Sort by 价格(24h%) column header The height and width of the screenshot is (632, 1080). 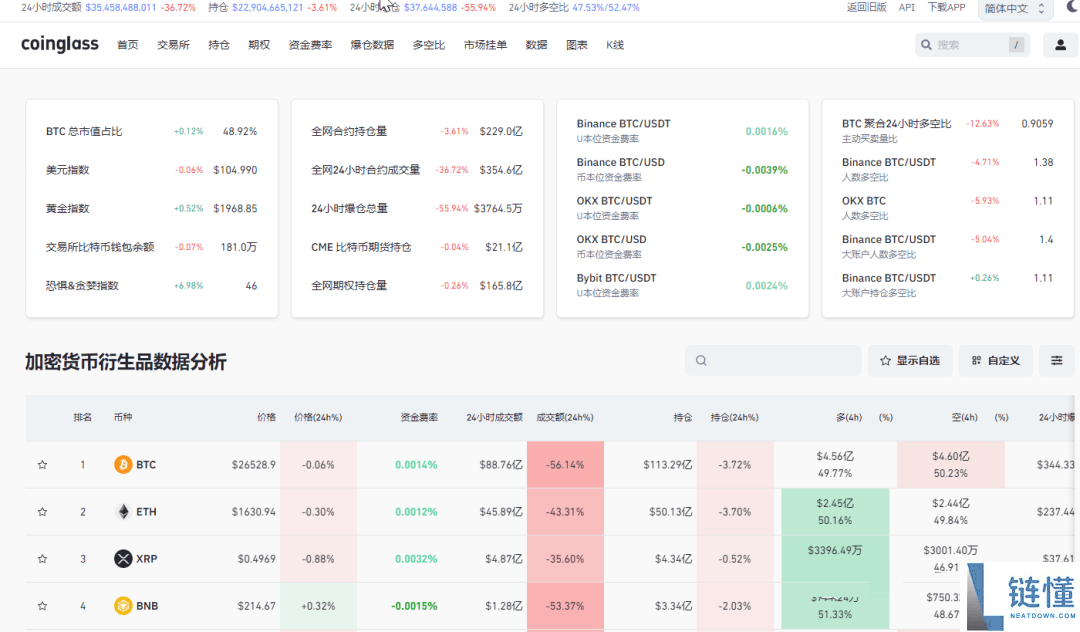(x=318, y=417)
